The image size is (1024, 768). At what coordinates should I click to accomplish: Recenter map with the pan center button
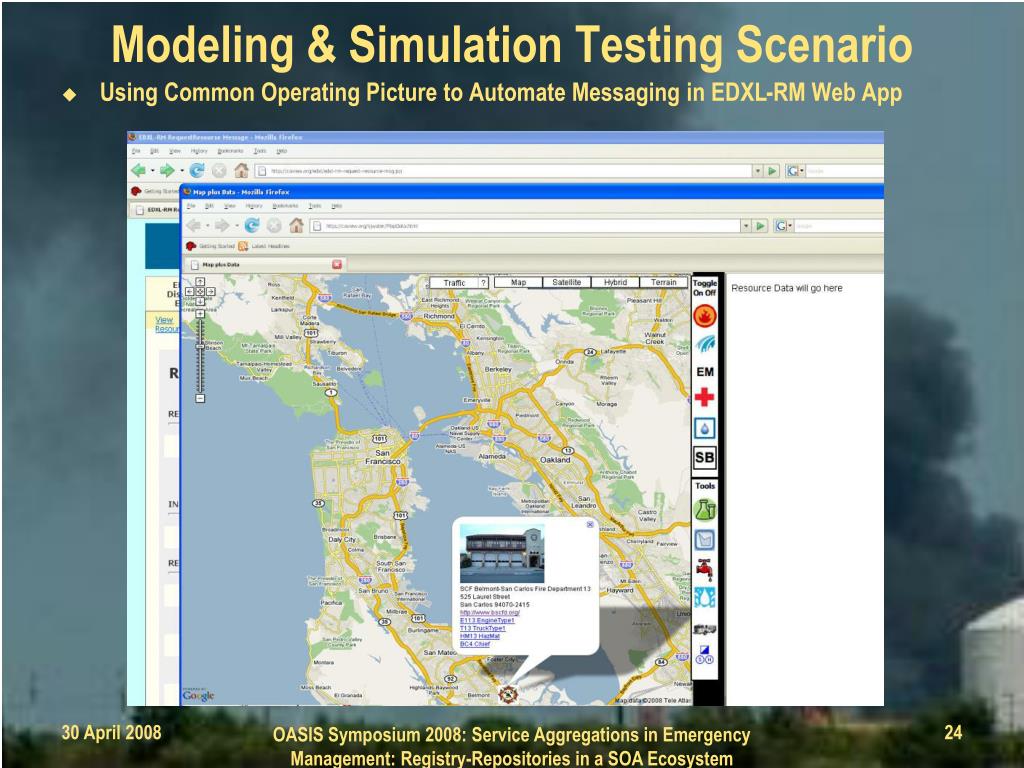point(200,291)
